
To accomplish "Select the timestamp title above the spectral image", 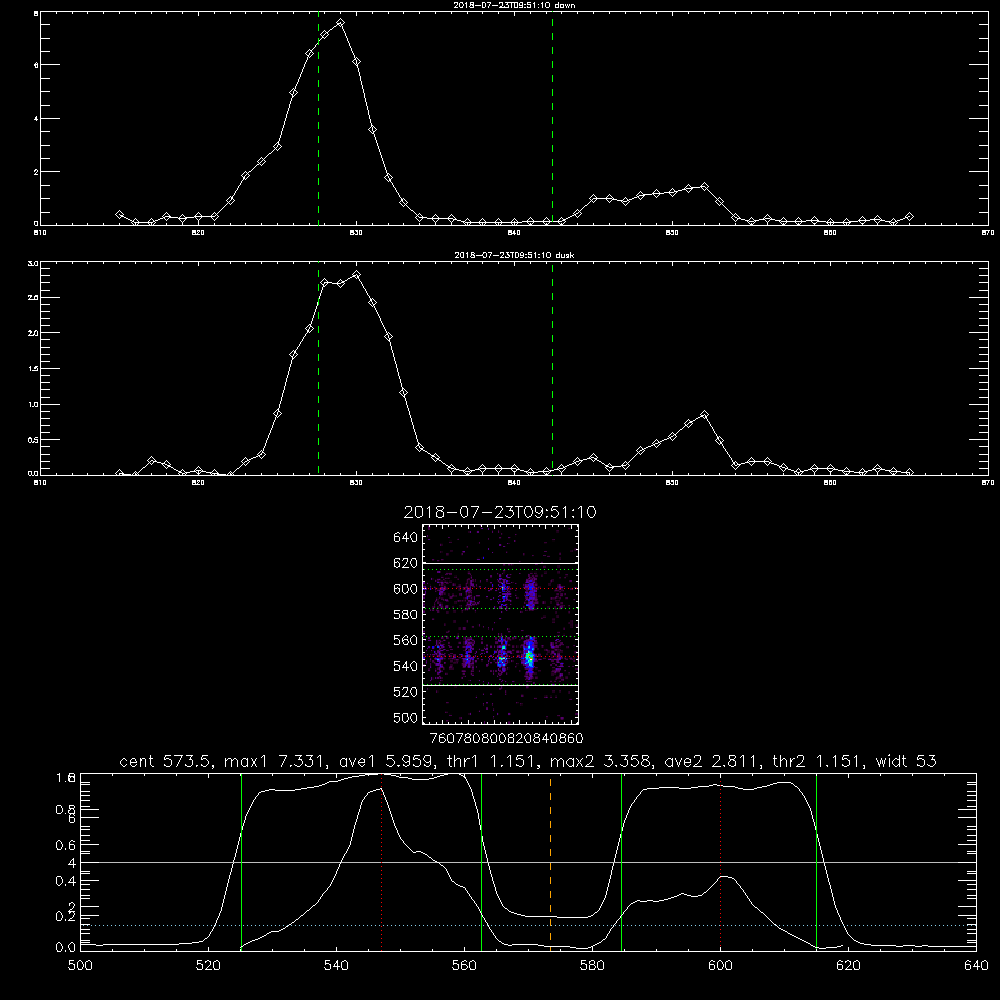I will click(500, 512).
